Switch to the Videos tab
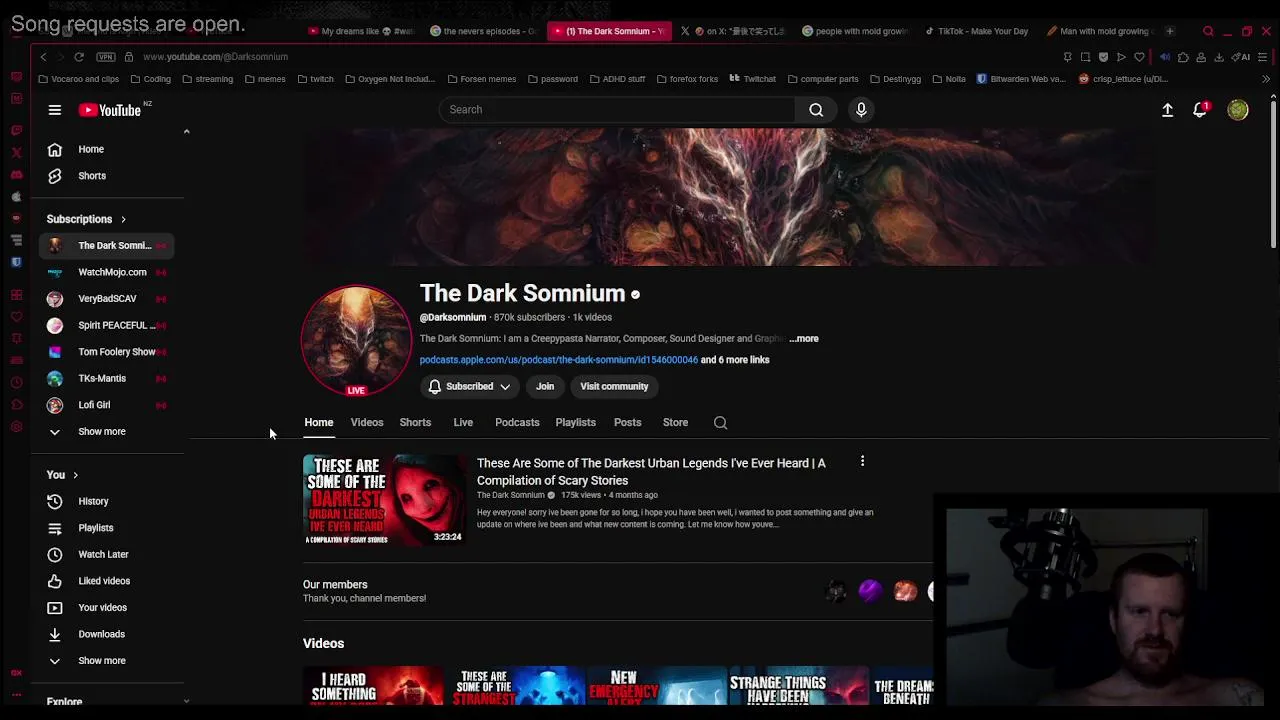The image size is (1280, 720). [367, 422]
